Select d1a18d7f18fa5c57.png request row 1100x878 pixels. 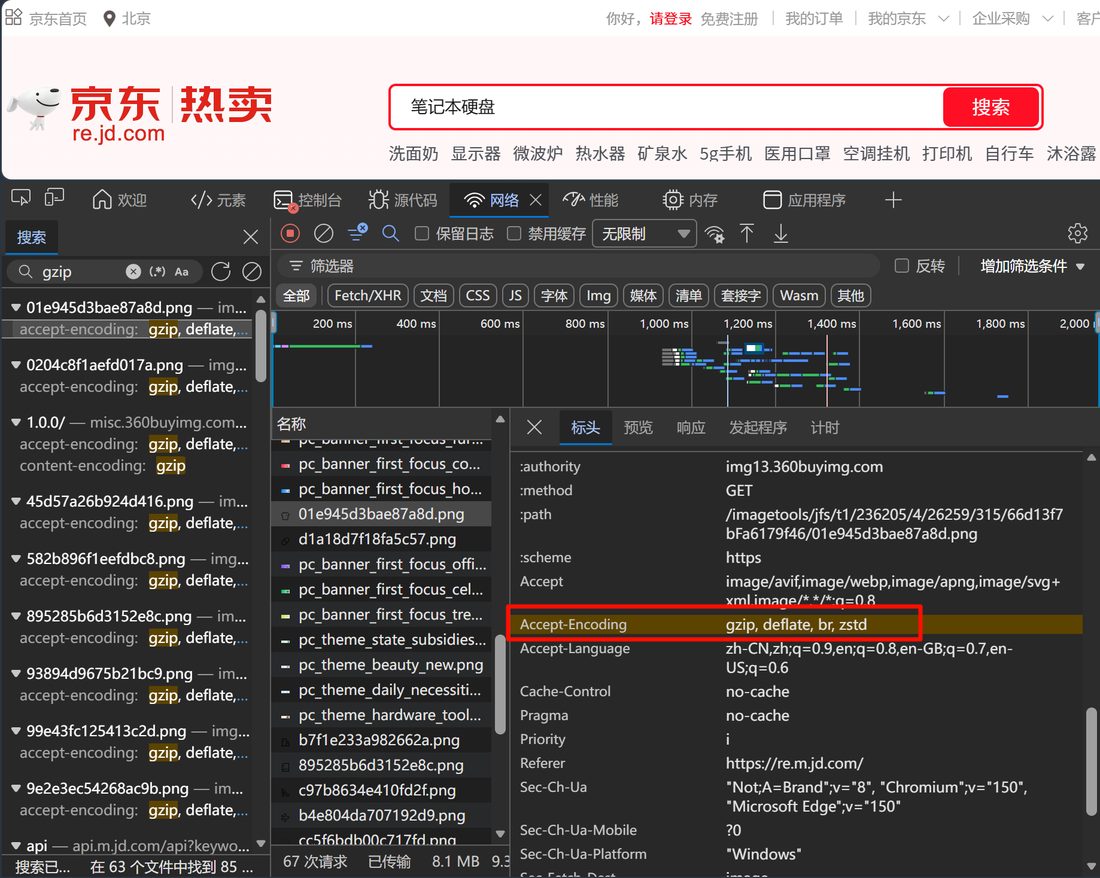click(382, 539)
